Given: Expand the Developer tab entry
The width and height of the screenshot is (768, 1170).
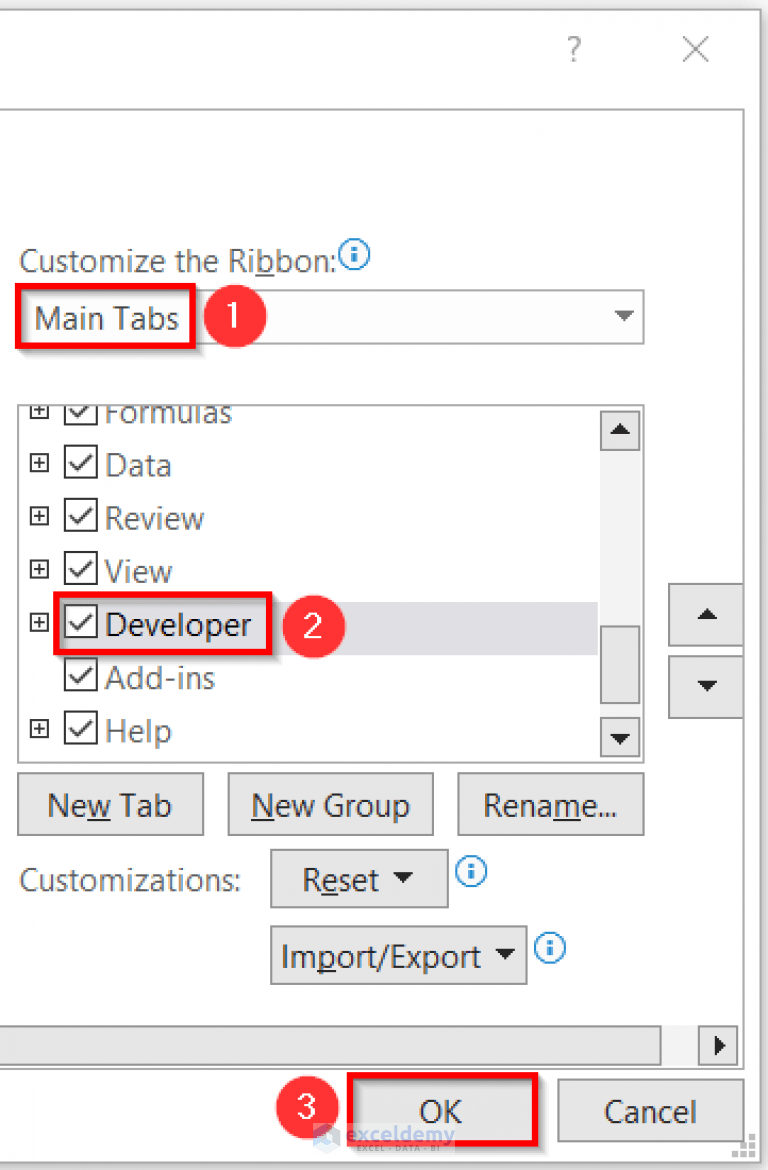Looking at the screenshot, I should (x=39, y=621).
